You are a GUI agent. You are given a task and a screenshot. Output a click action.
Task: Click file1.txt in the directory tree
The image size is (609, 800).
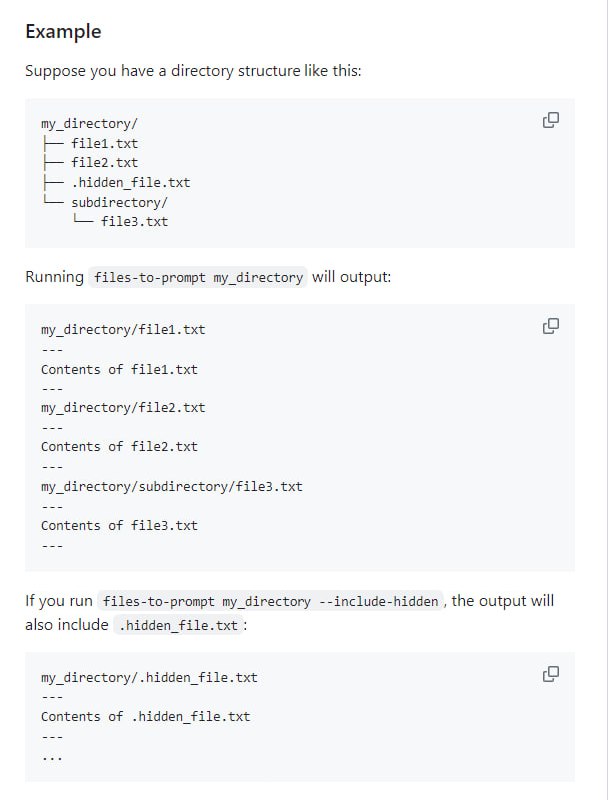[105, 143]
